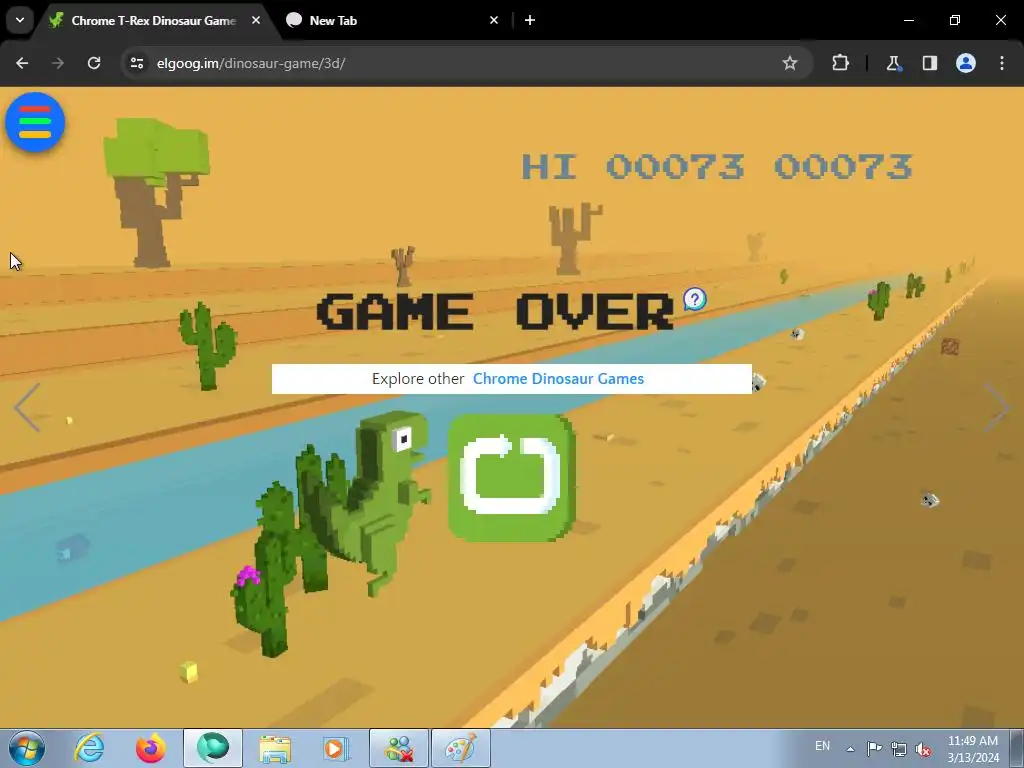Open the Paint taskbar icon
The image size is (1024, 768).
pos(461,748)
